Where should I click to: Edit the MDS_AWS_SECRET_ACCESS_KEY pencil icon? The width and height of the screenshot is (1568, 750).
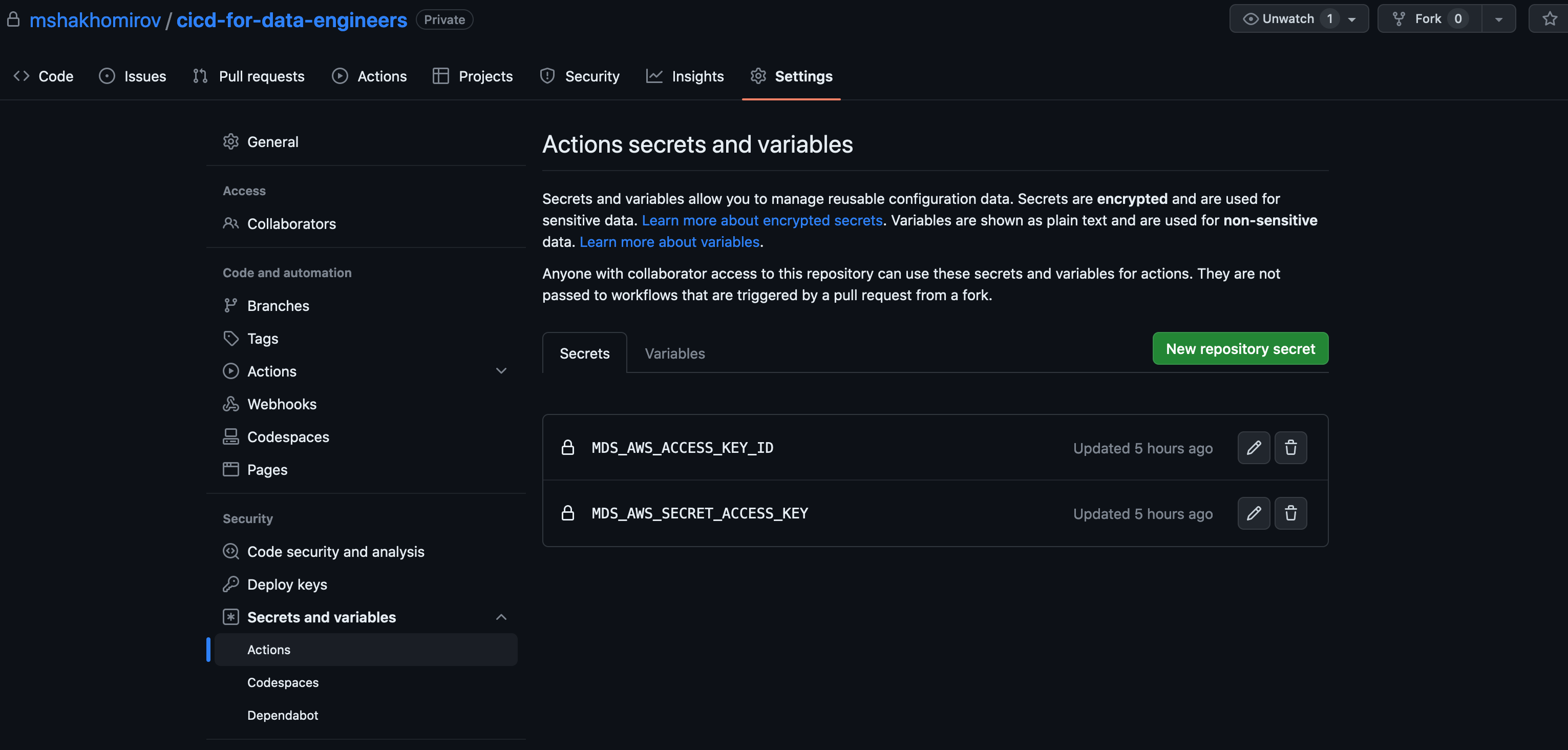pos(1253,514)
